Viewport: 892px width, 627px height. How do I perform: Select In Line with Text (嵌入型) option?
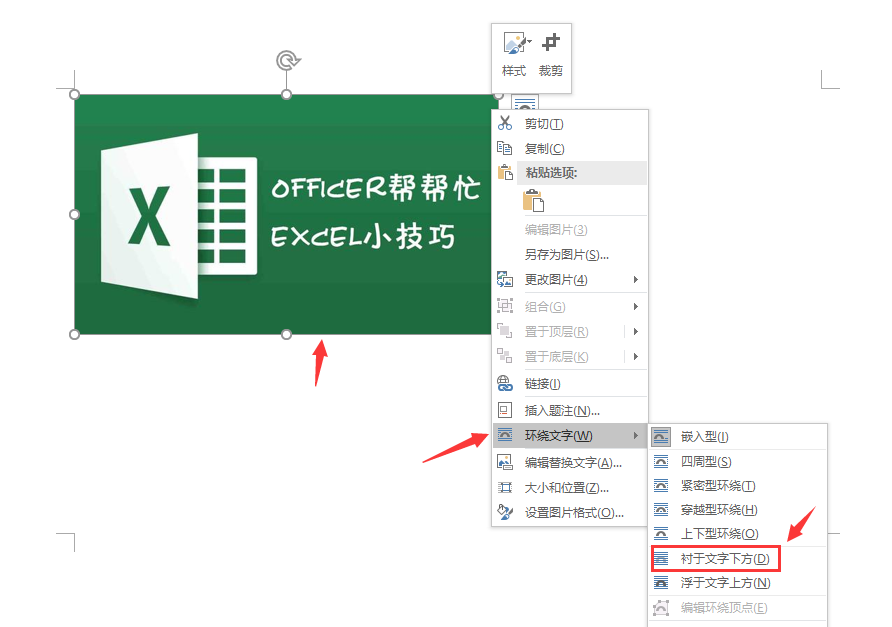[704, 437]
